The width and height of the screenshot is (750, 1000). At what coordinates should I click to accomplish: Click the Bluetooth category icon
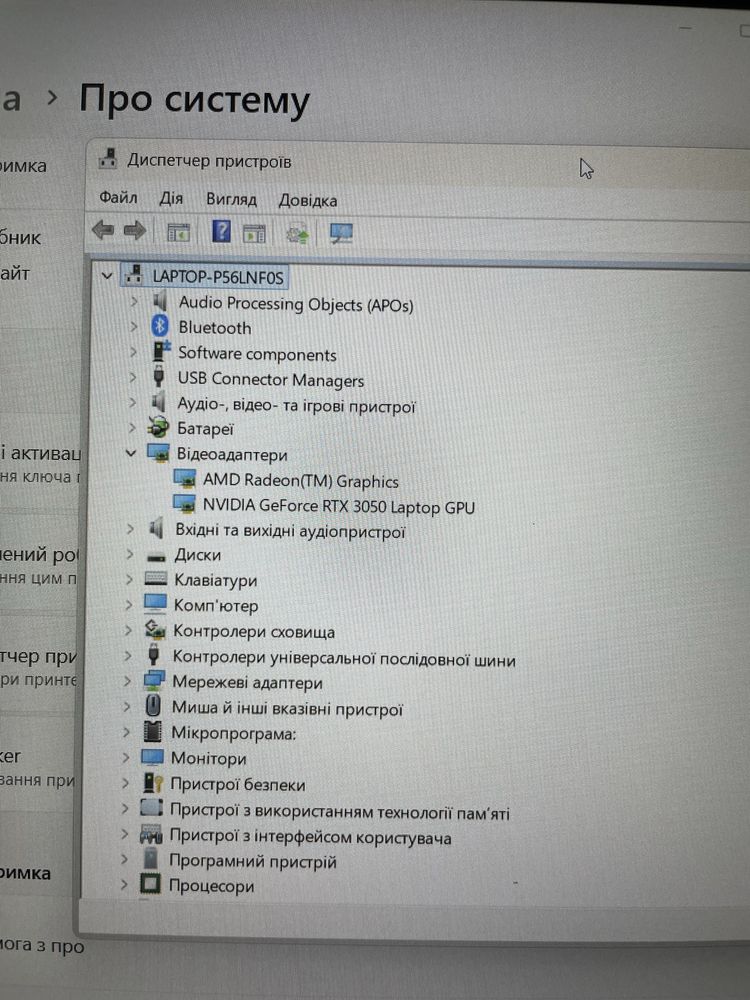159,326
